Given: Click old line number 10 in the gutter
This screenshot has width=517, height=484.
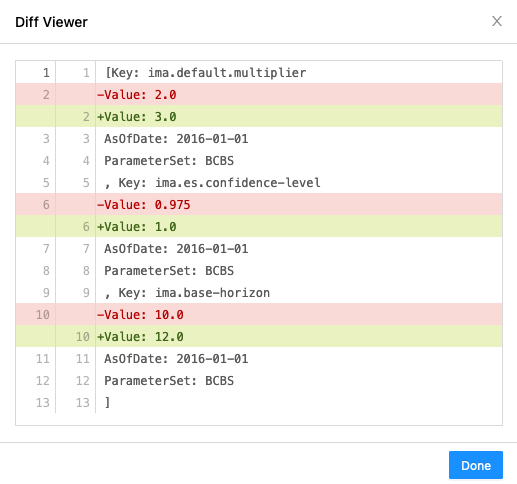Looking at the screenshot, I should [43, 314].
